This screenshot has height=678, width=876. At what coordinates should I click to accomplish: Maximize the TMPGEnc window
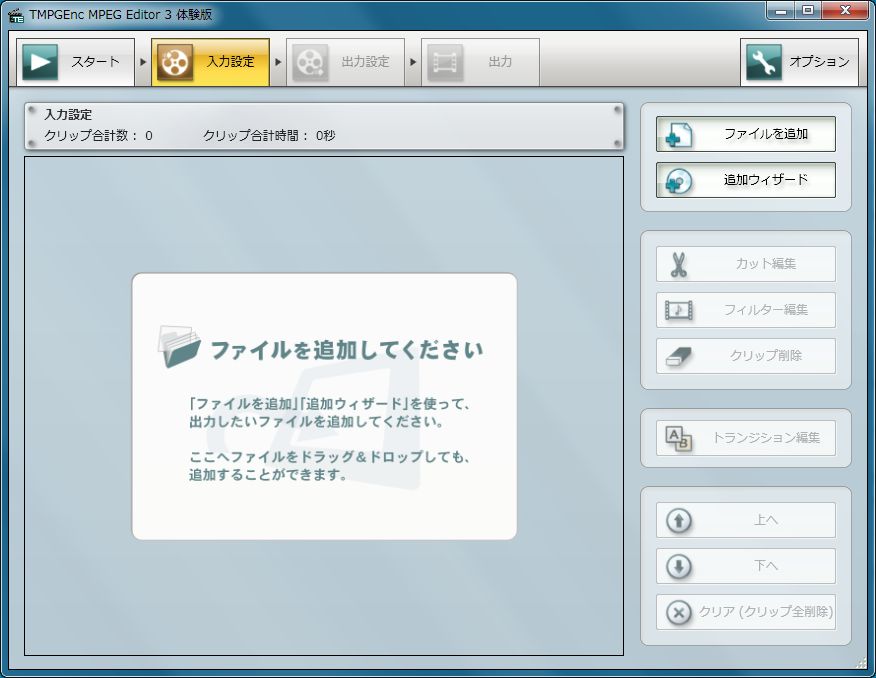pyautogui.click(x=808, y=11)
